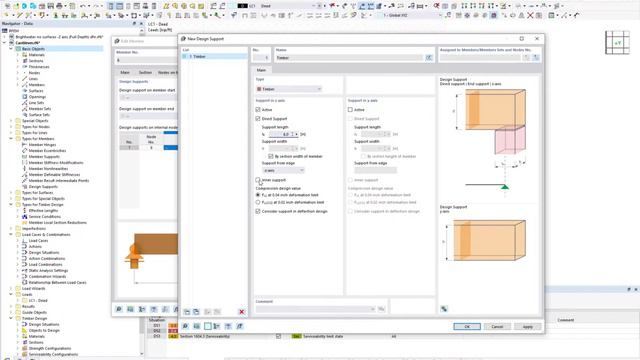The height and width of the screenshot is (360, 640).
Task: Click OK to confirm the design support
Action: tap(467, 327)
